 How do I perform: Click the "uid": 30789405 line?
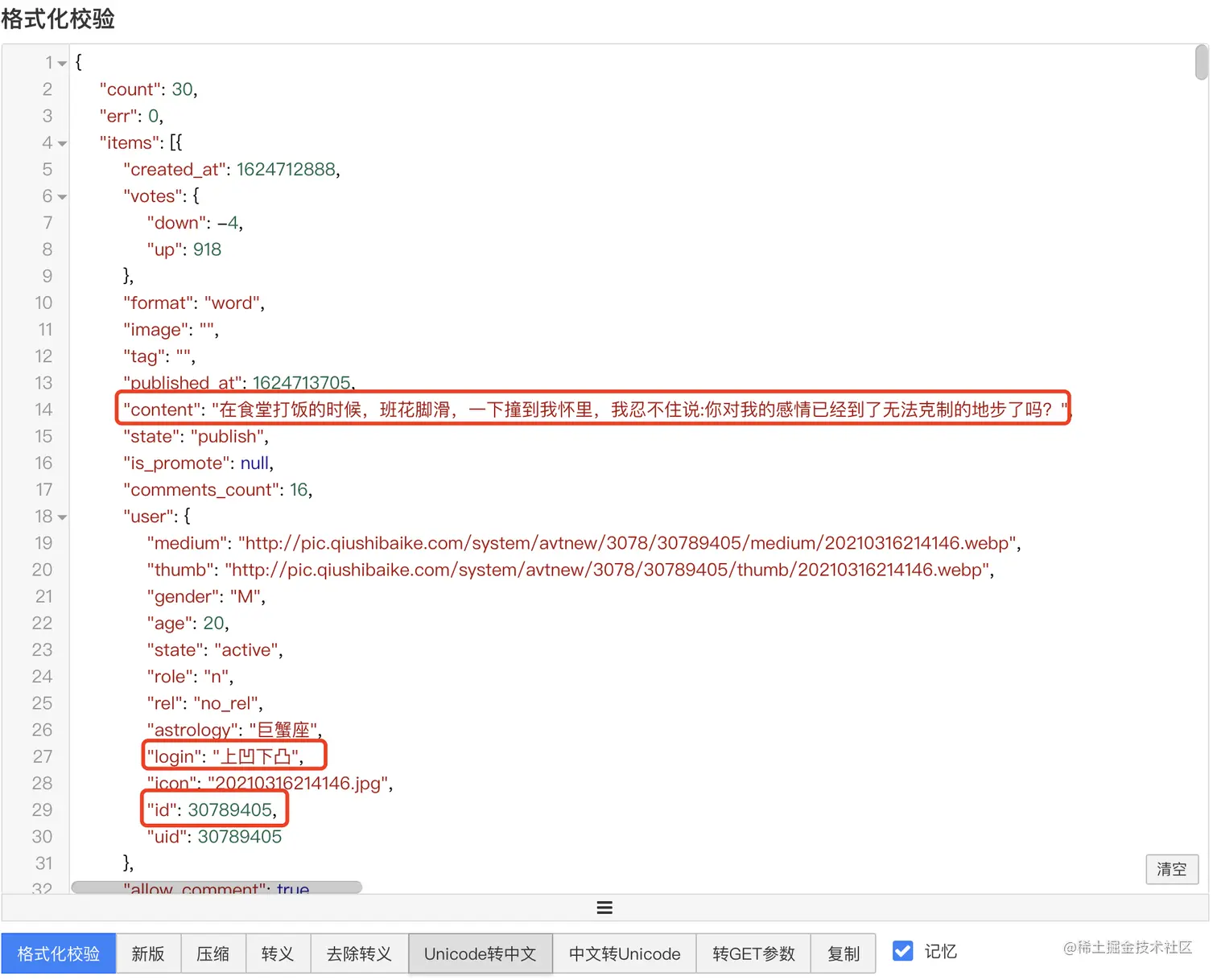[214, 836]
